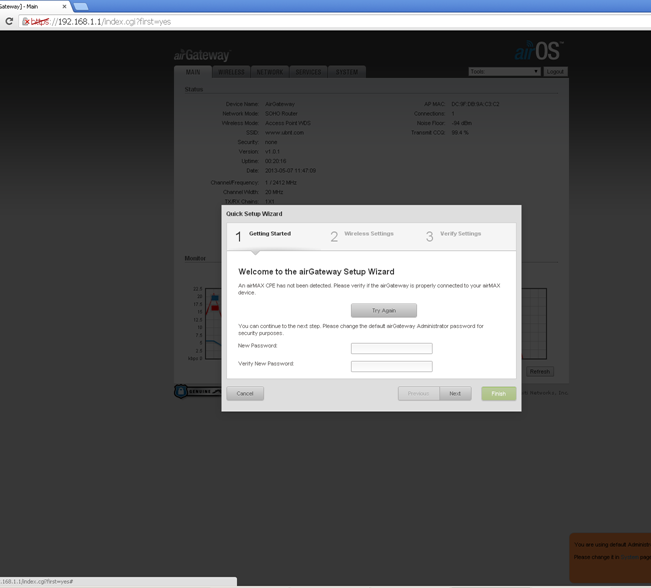
Task: Click the airOS logo
Action: point(539,51)
